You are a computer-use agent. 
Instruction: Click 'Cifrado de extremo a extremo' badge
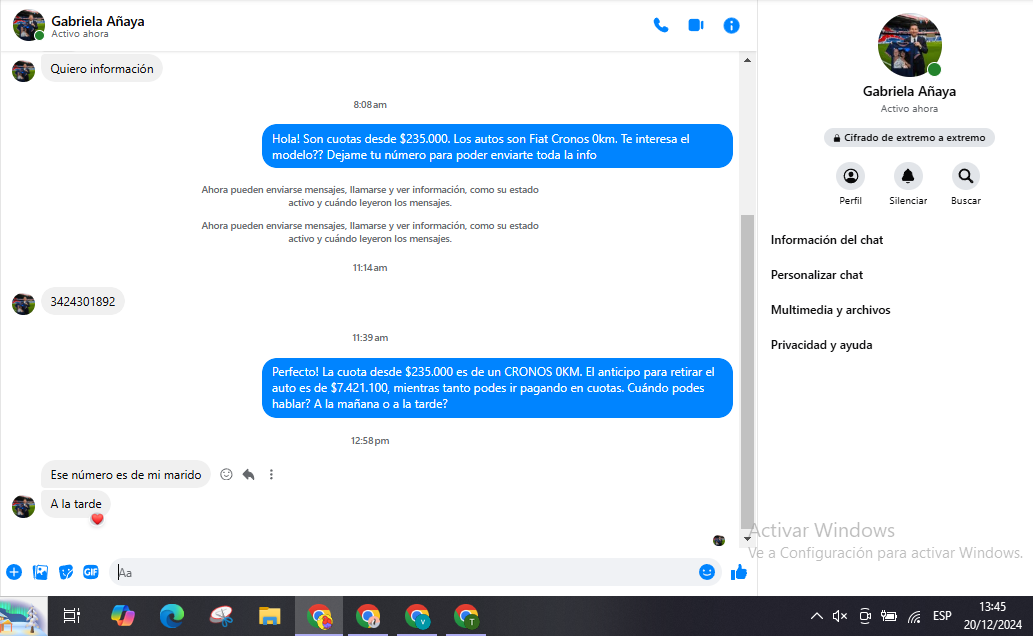point(909,138)
